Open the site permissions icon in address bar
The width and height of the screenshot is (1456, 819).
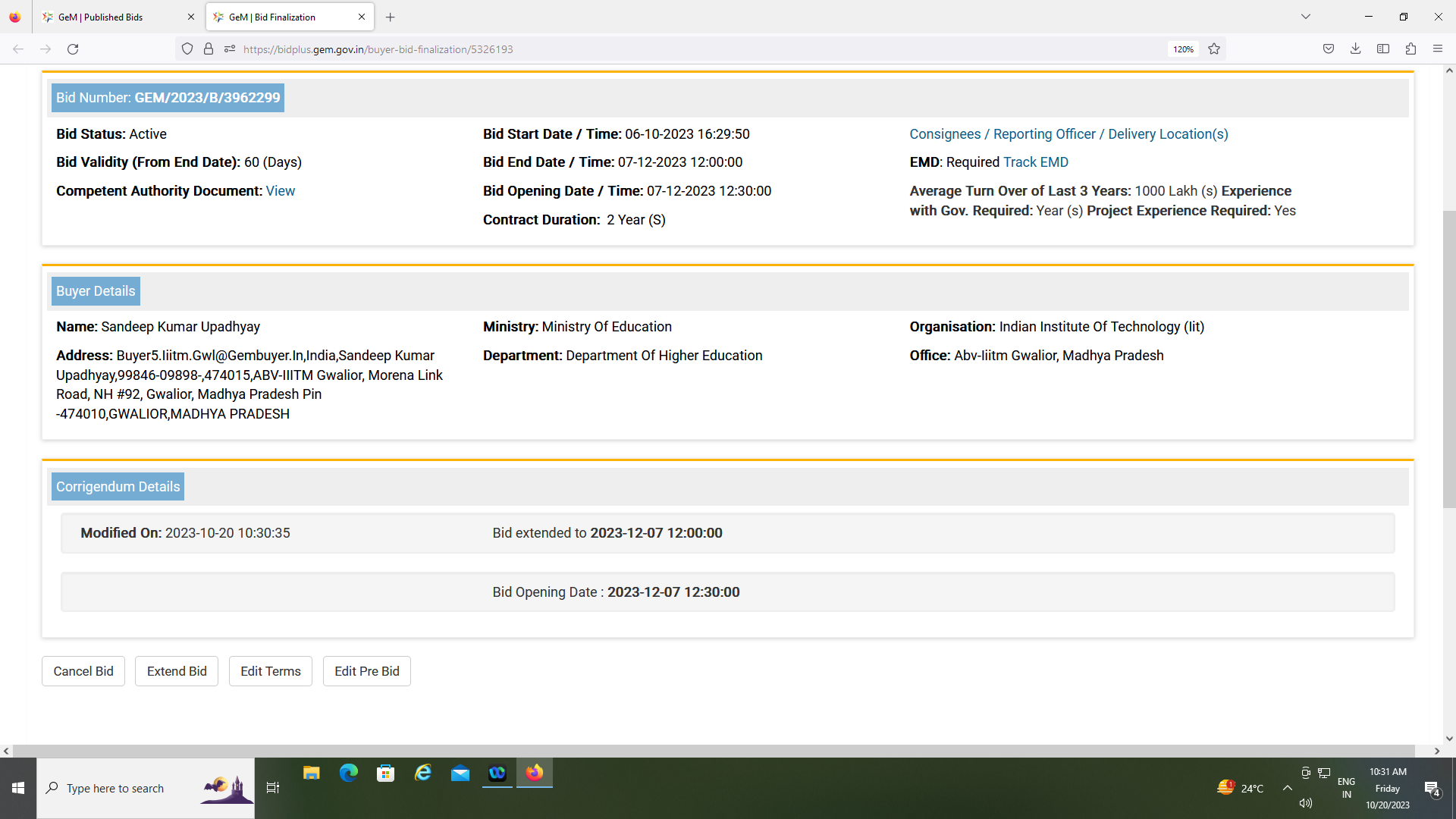pos(230,49)
